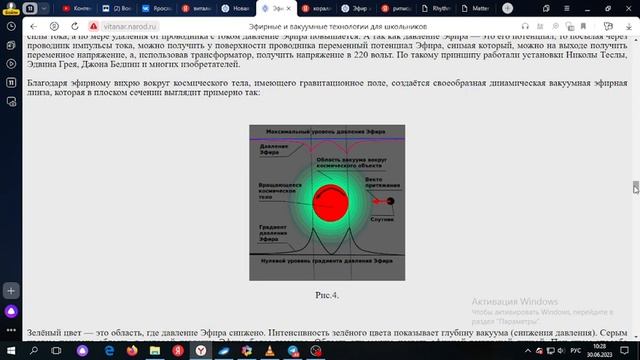Start read-aloud with headphones icon

coord(525,27)
